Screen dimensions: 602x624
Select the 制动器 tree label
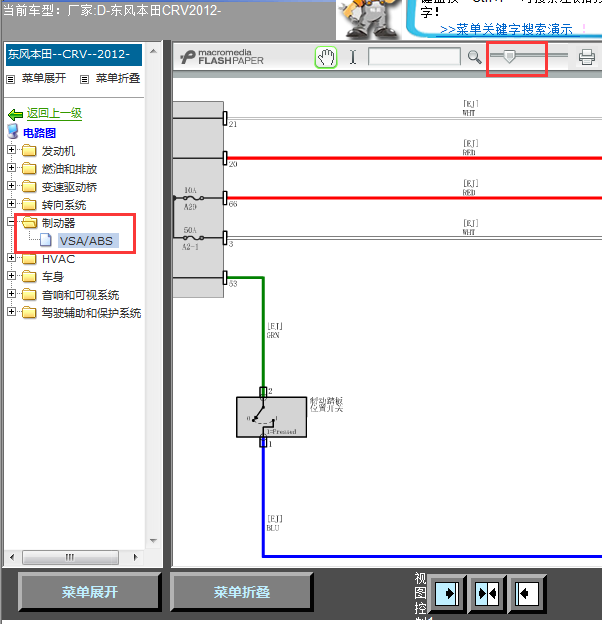(58, 223)
